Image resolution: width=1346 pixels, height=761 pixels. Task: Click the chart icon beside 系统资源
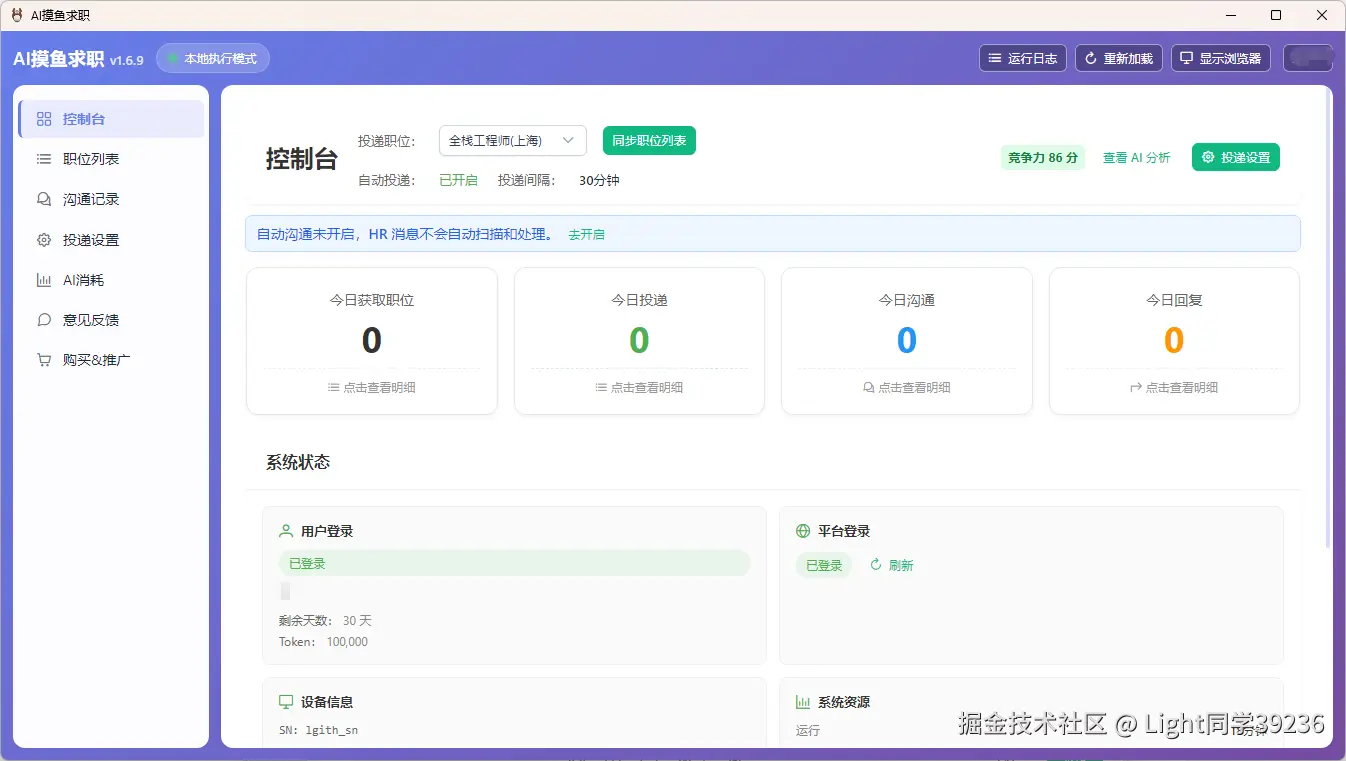tap(803, 702)
